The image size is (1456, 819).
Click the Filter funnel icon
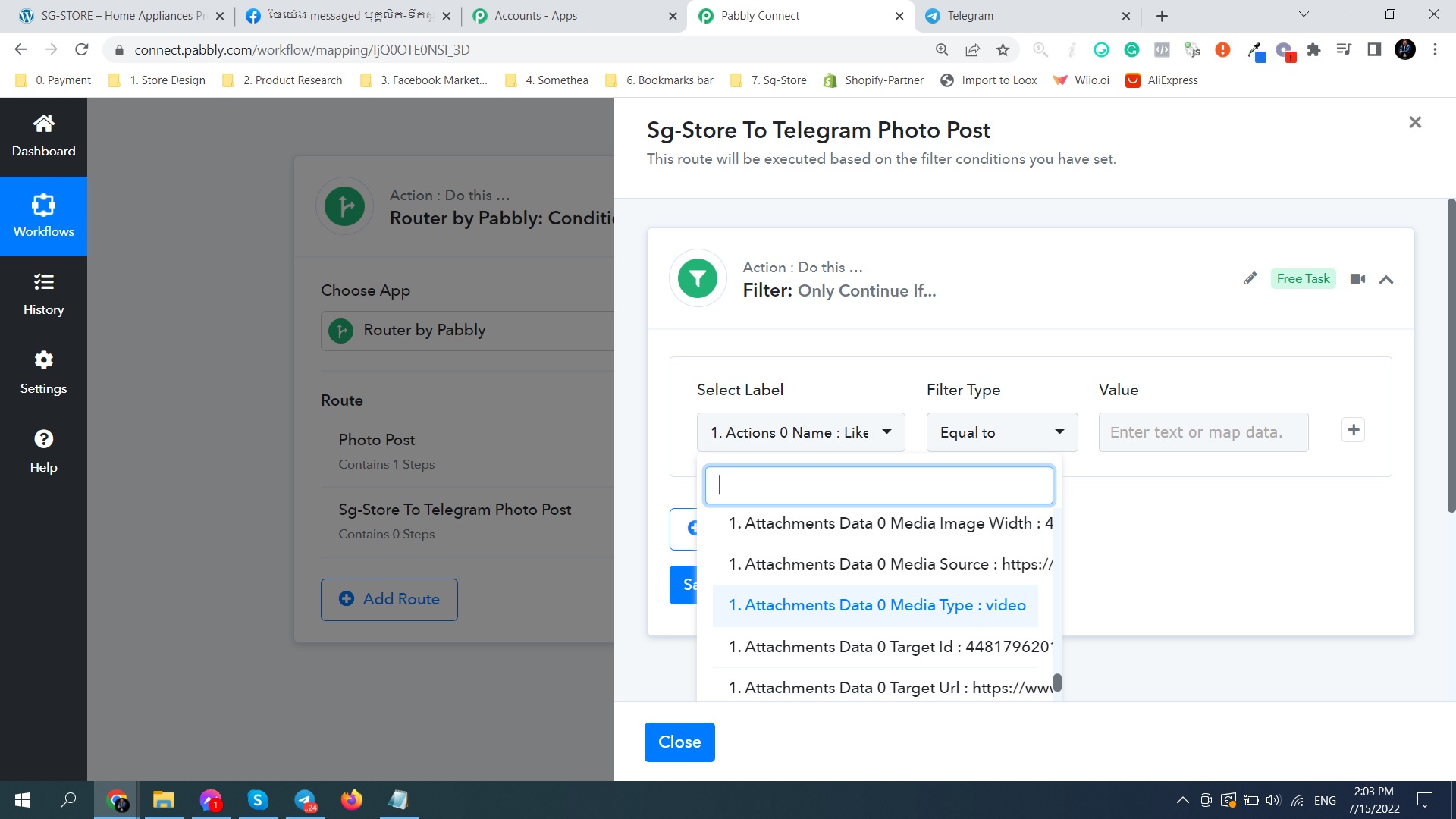[x=698, y=278]
